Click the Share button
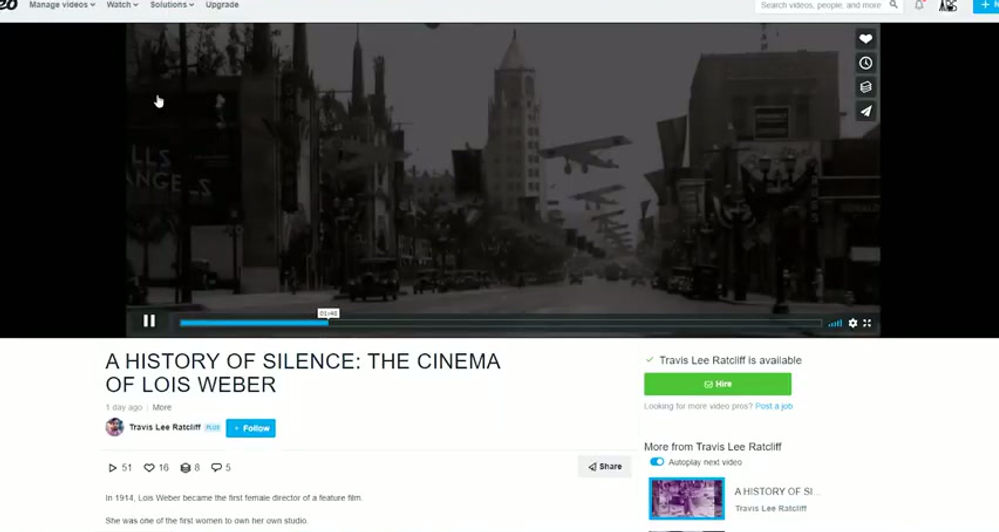 click(605, 466)
